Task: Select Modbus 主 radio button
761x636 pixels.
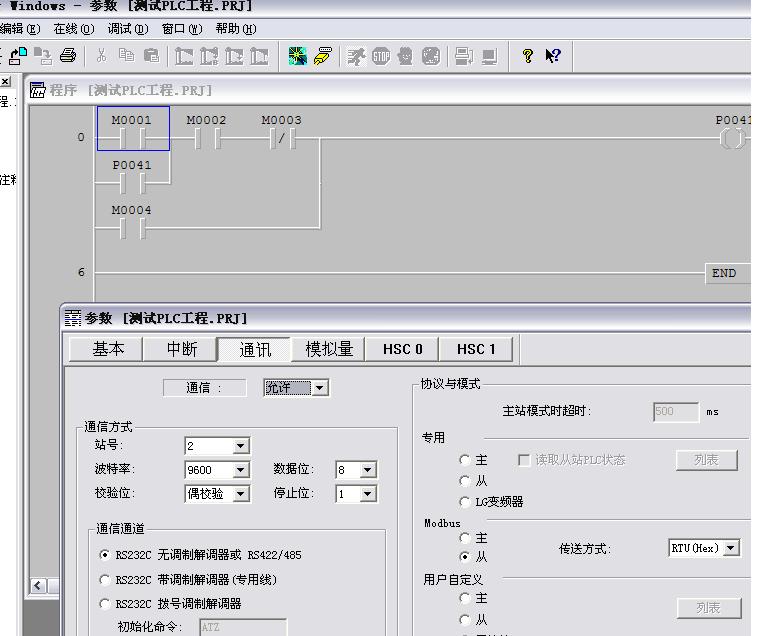Action: pos(465,538)
